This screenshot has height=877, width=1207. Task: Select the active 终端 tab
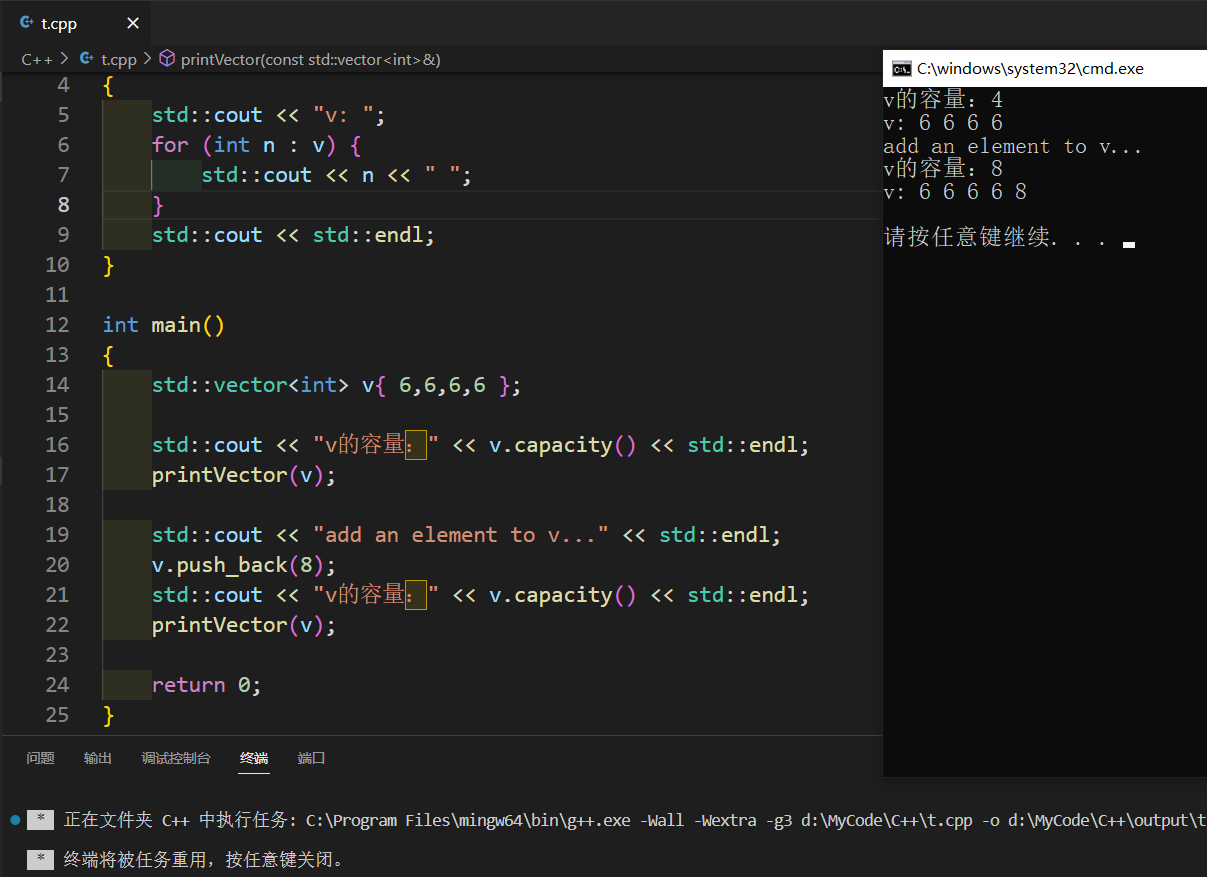point(253,758)
